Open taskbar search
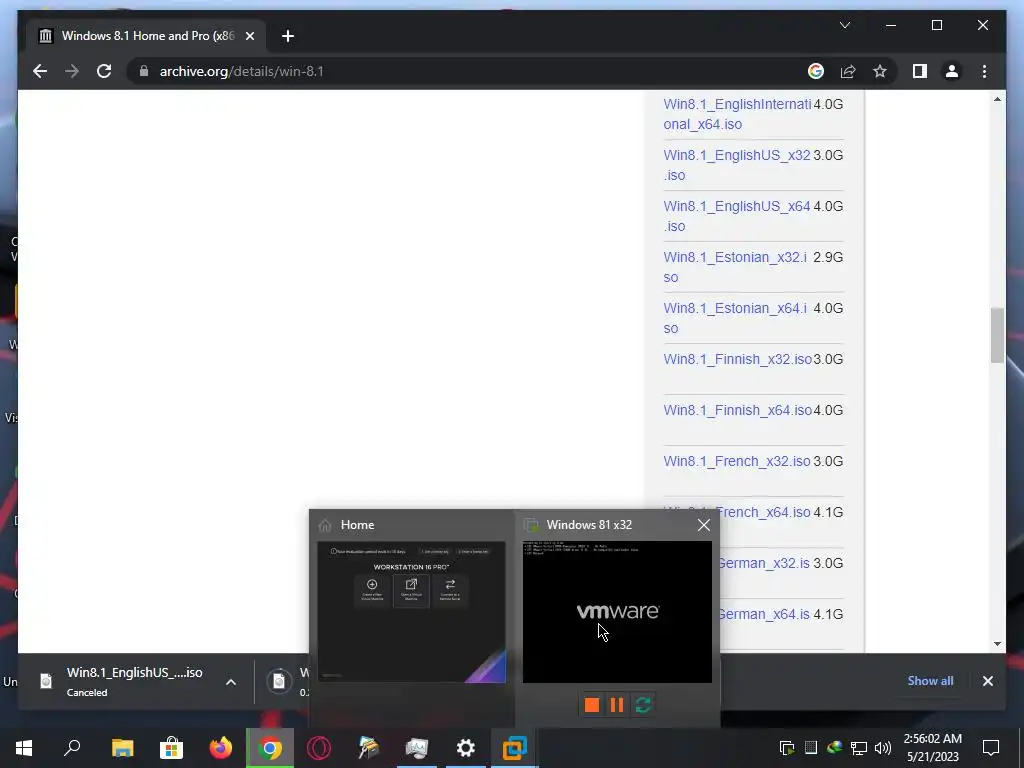 72,748
